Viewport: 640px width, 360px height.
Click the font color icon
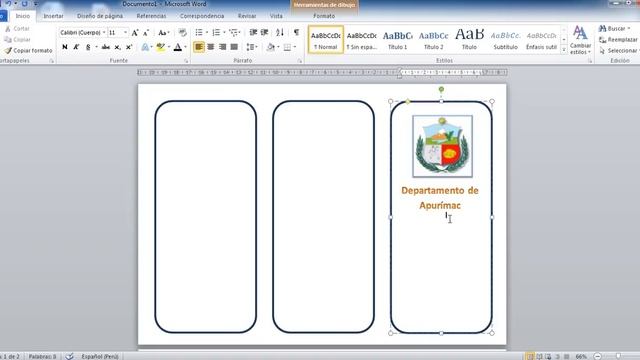178,47
